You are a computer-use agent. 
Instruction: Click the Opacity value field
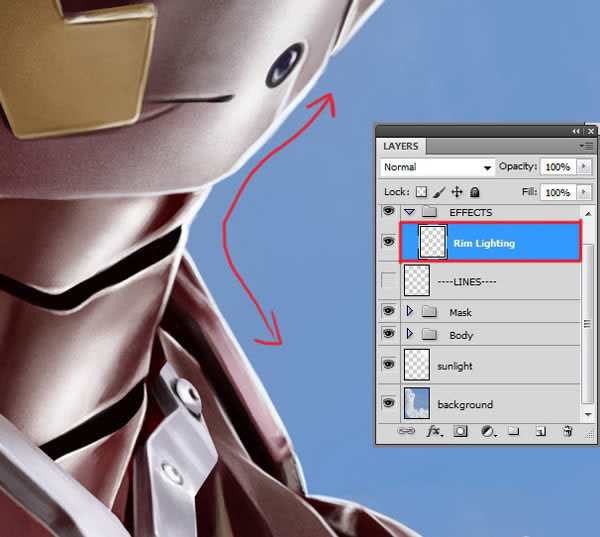click(558, 167)
